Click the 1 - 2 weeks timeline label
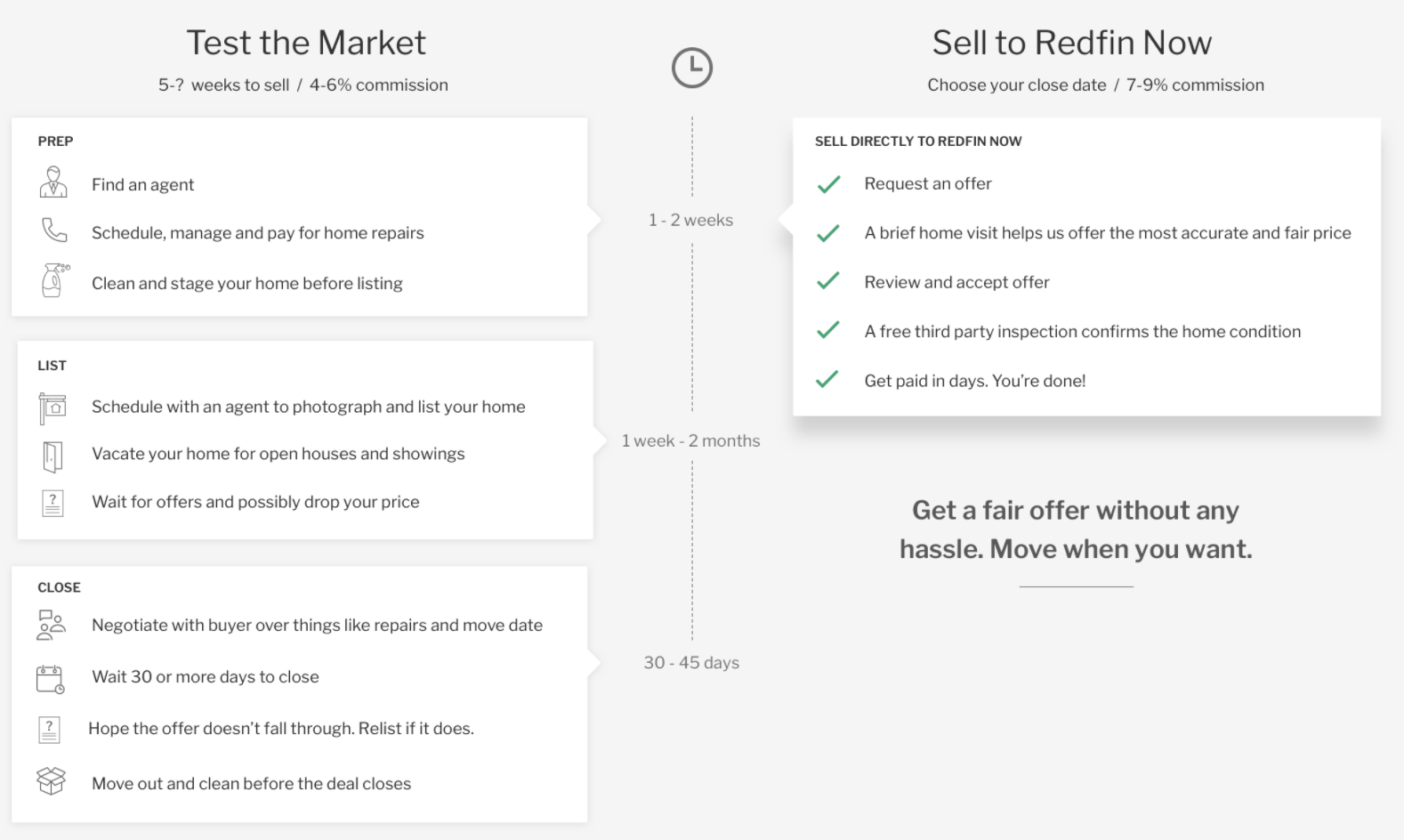Image resolution: width=1404 pixels, height=840 pixels. (x=690, y=220)
